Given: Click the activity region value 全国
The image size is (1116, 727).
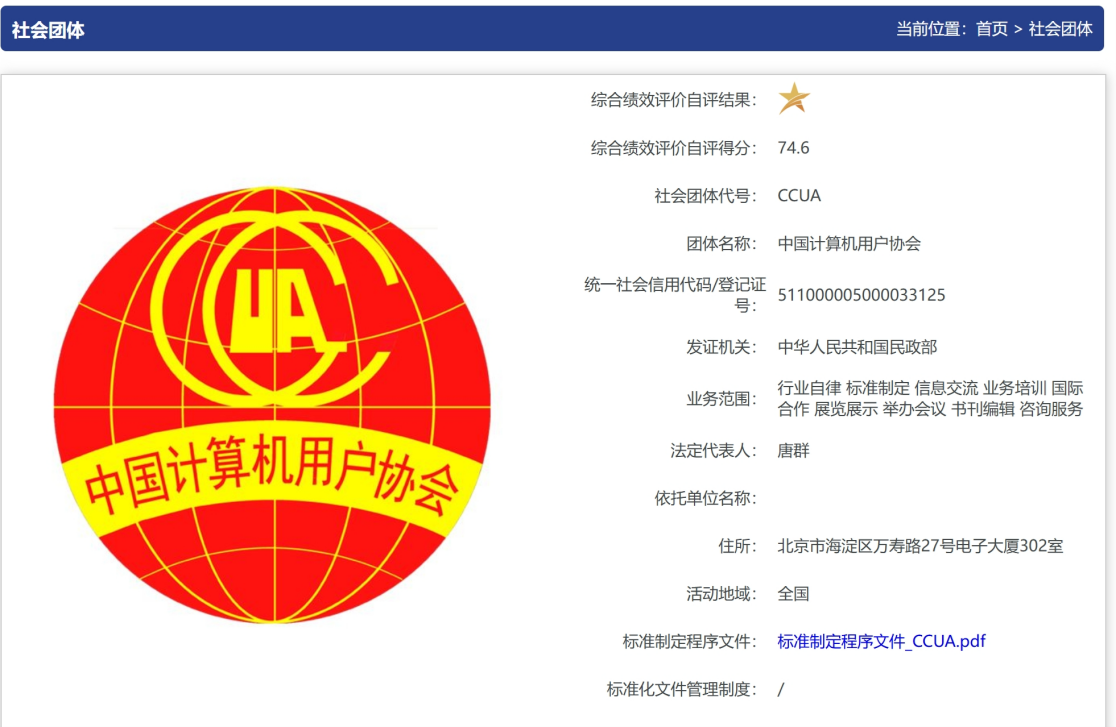Looking at the screenshot, I should pyautogui.click(x=794, y=594).
